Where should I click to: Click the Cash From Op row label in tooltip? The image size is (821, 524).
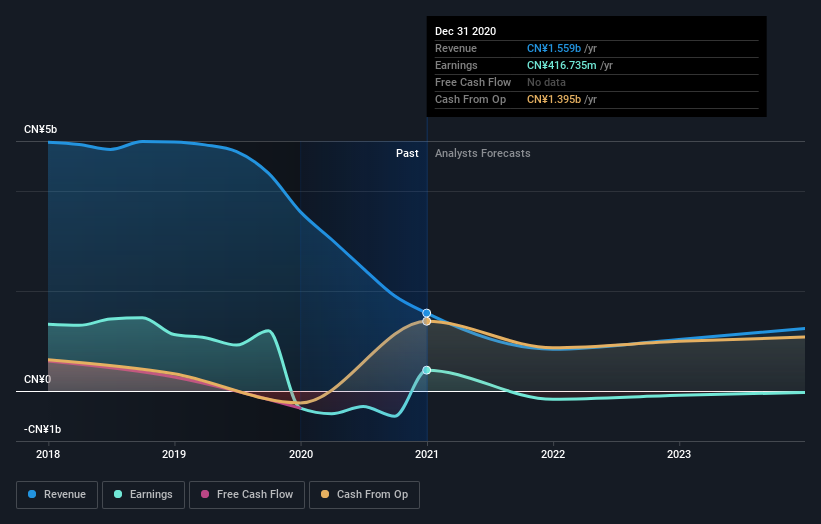pyautogui.click(x=470, y=99)
